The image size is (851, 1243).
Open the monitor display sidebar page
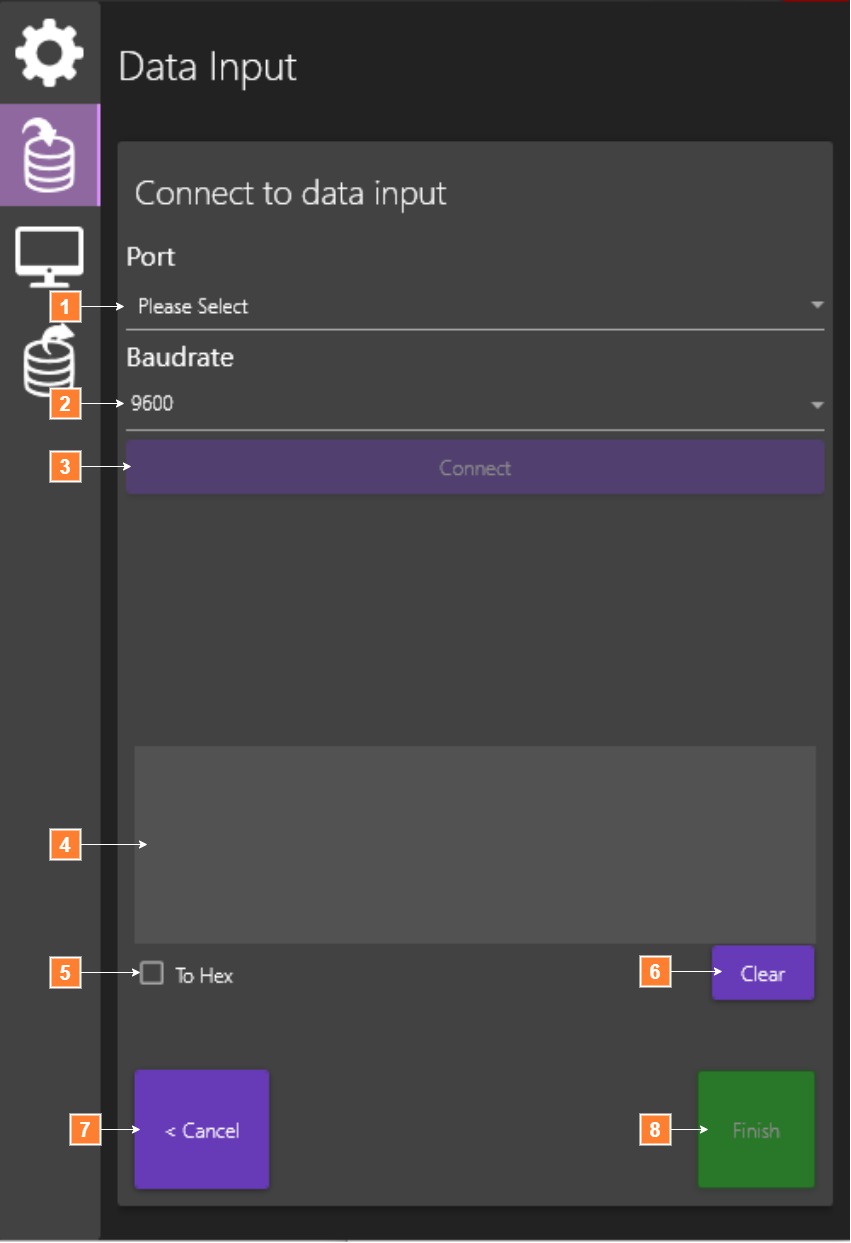click(49, 255)
